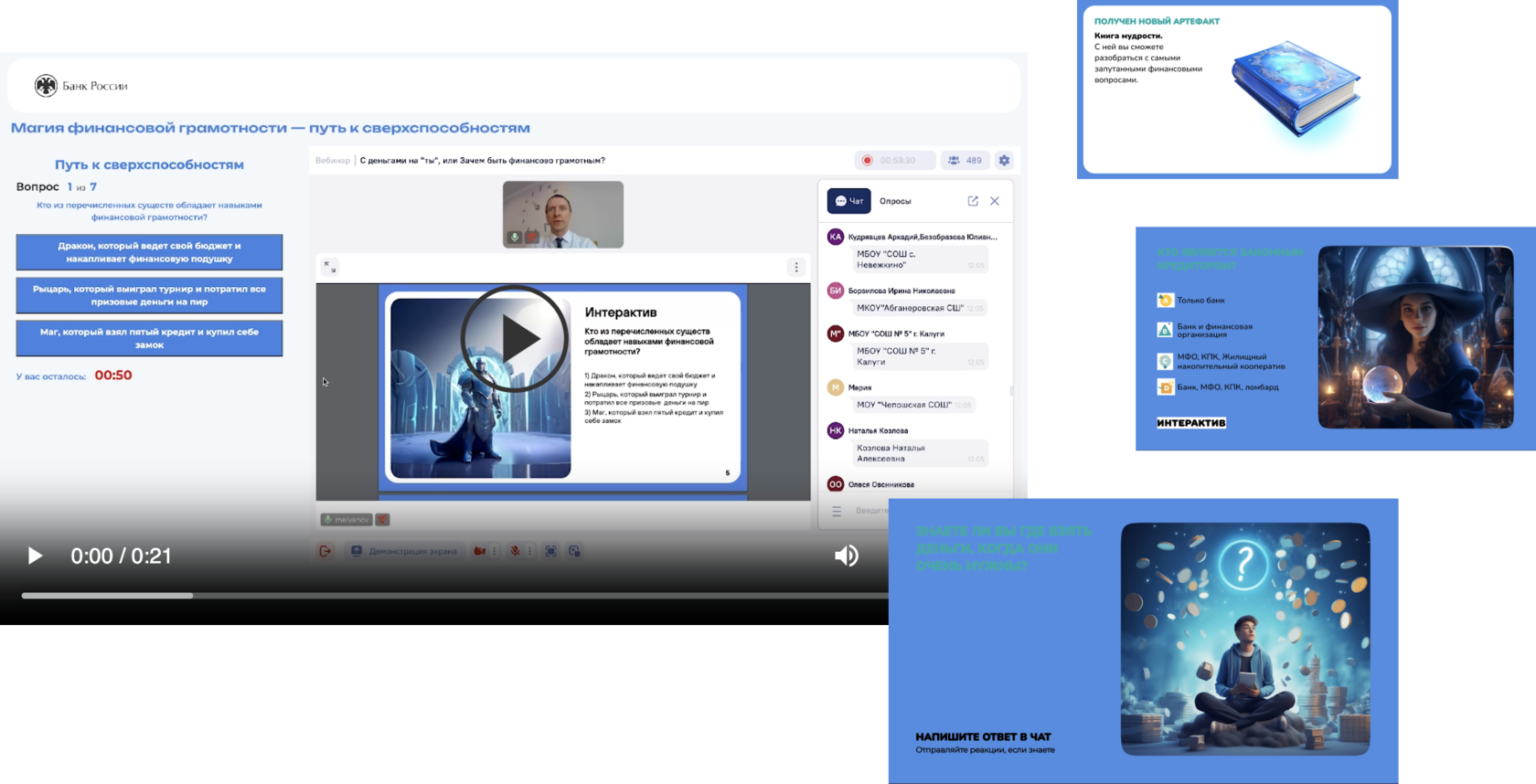Click the message 'МКОУ"Абганеровская СШ"'
This screenshot has width=1536, height=784.
919,308
